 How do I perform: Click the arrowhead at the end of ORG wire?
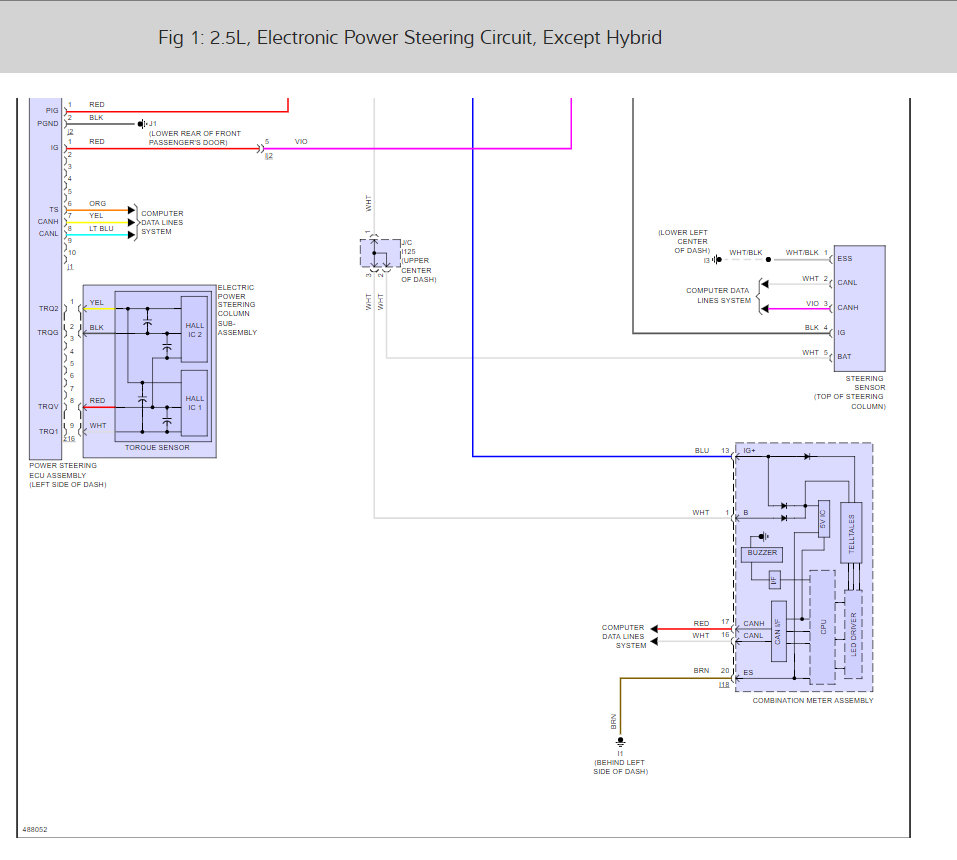pos(131,210)
